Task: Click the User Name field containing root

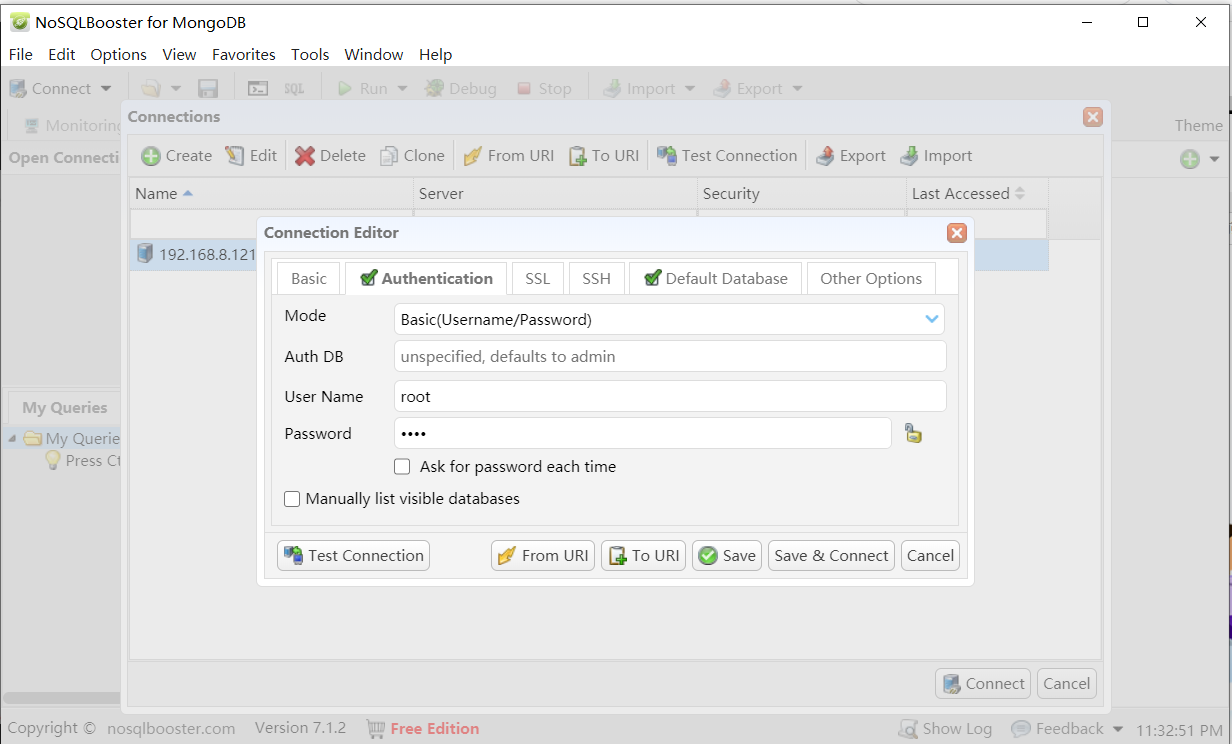Action: tap(670, 397)
